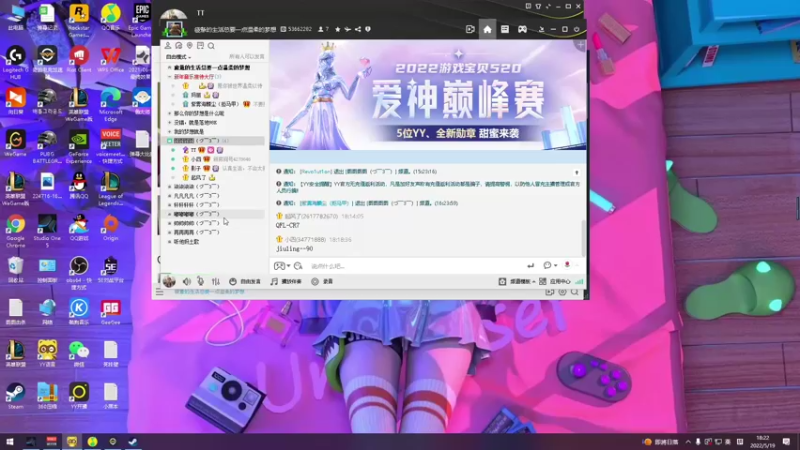Click the send arrow icon in chat input
The height and width of the screenshot is (450, 800).
pyautogui.click(x=531, y=265)
